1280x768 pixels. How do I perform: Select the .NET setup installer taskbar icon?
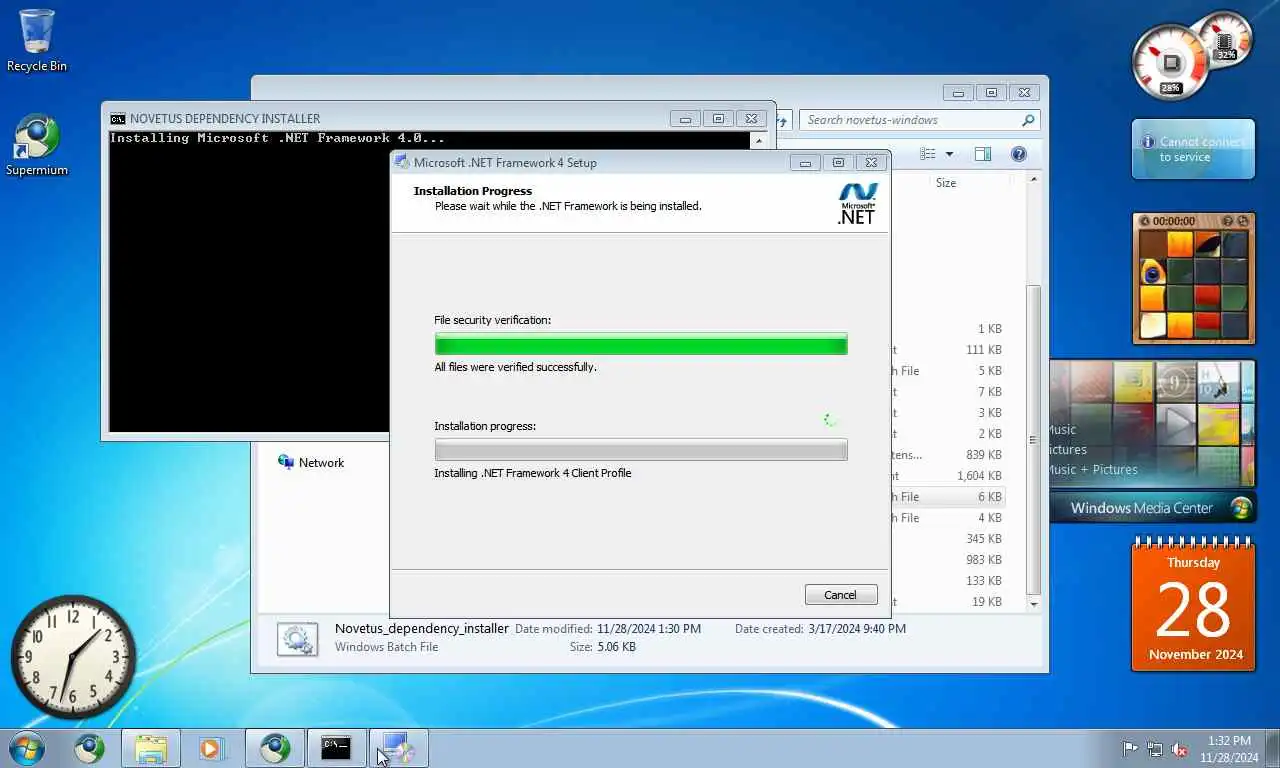pyautogui.click(x=398, y=748)
